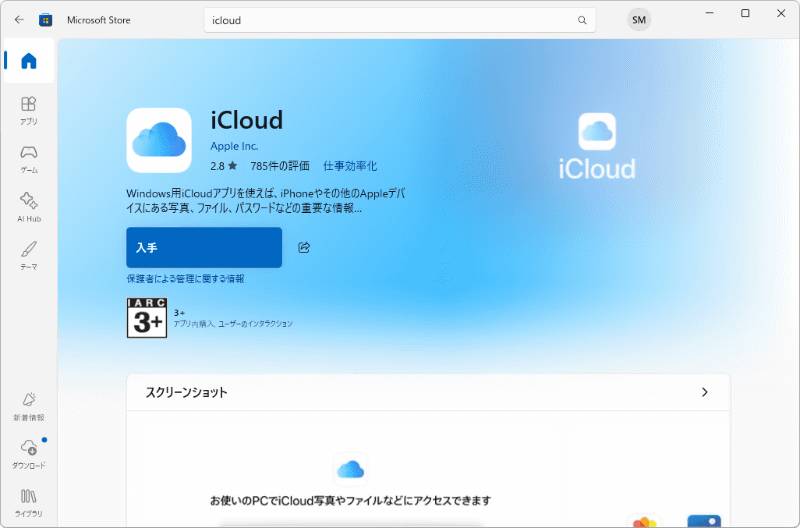This screenshot has width=800, height=528.
Task: Click the search box containing icloud
Action: tap(399, 20)
